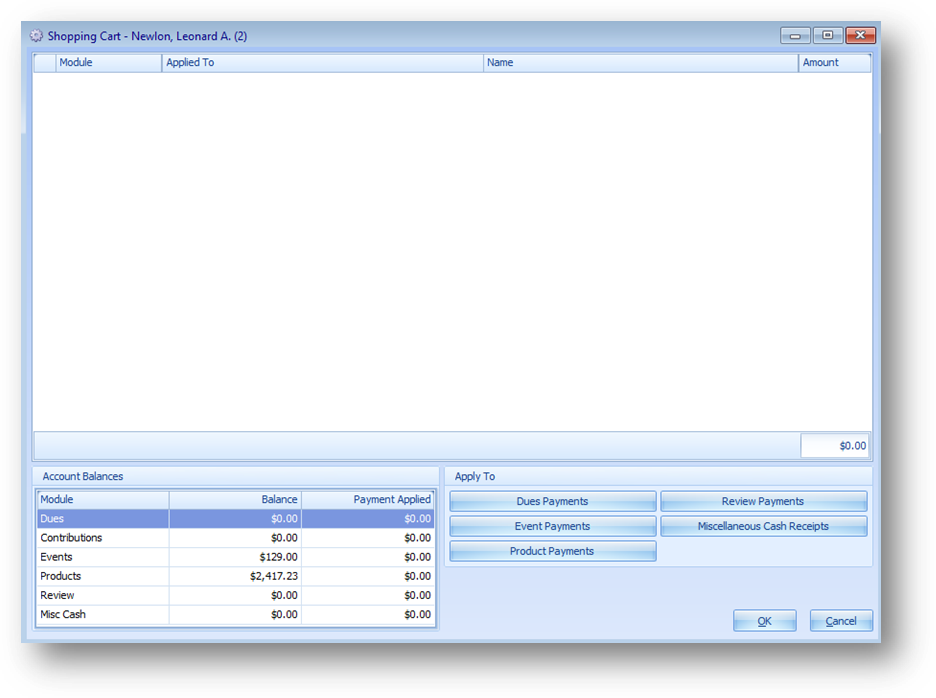The height and width of the screenshot is (698, 936).
Task: Minimize the Shopping Cart window
Action: point(795,35)
